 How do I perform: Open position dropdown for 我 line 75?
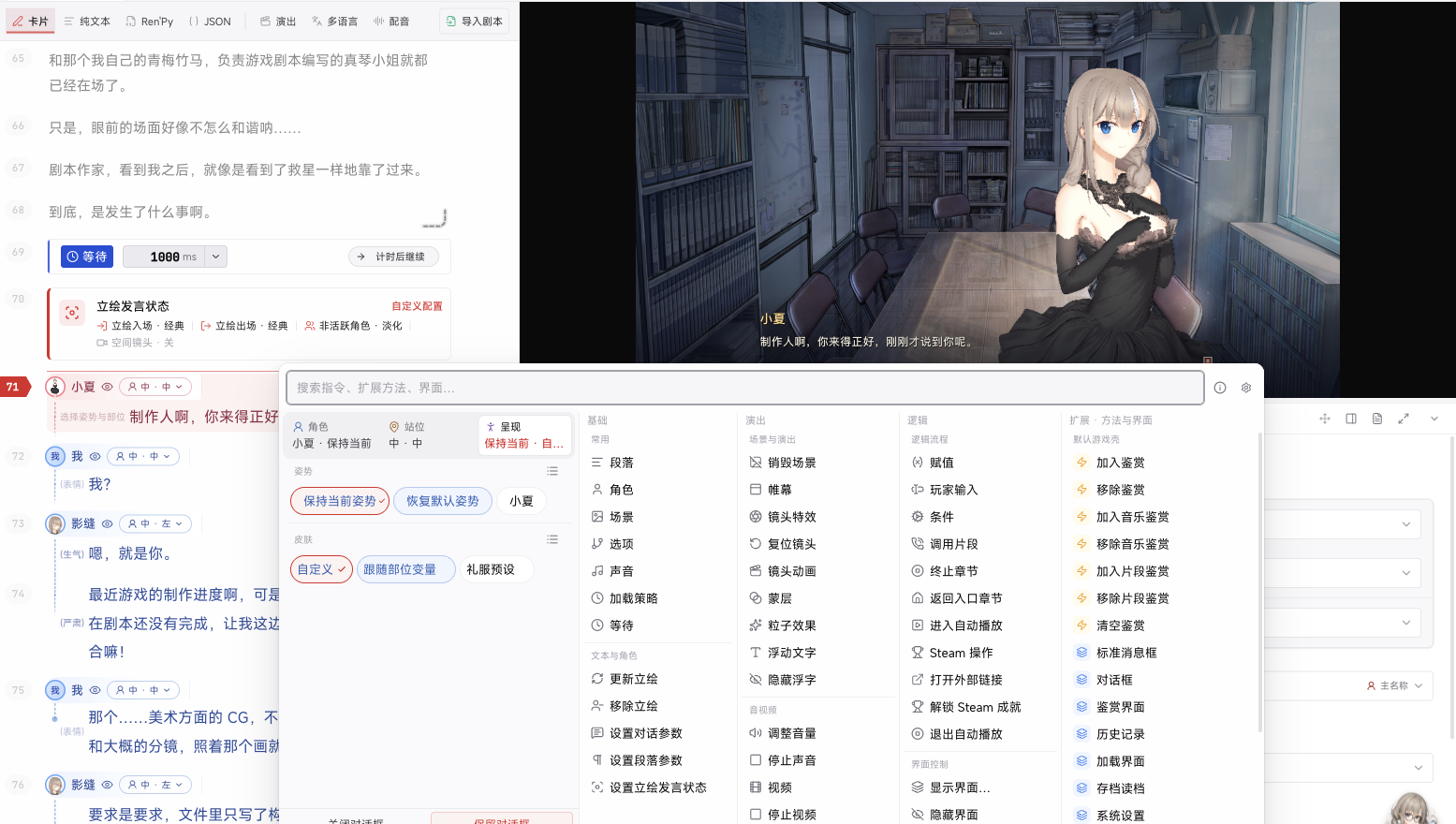(x=143, y=690)
